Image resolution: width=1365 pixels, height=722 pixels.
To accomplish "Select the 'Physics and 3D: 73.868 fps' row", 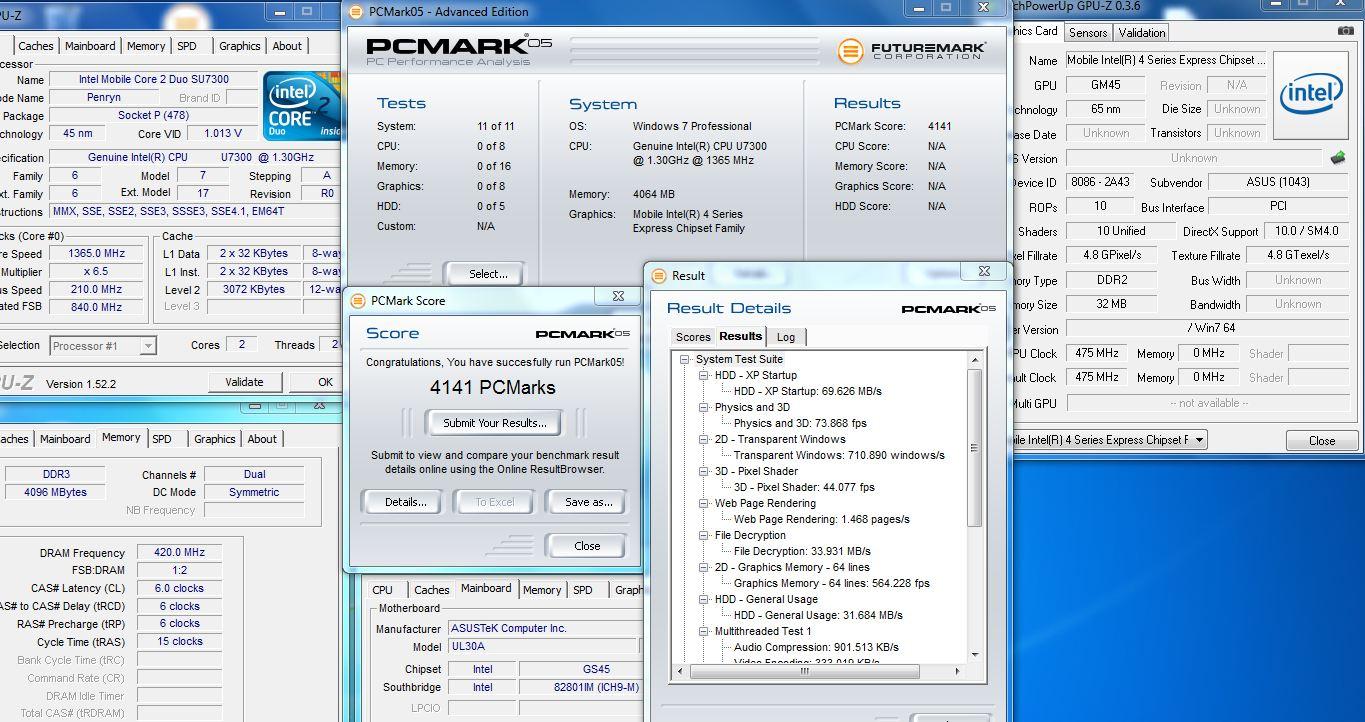I will click(x=800, y=423).
